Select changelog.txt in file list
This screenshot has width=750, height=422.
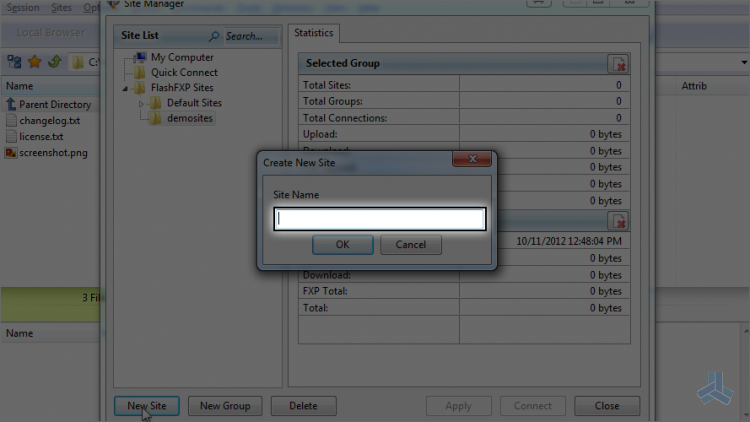(x=50, y=121)
